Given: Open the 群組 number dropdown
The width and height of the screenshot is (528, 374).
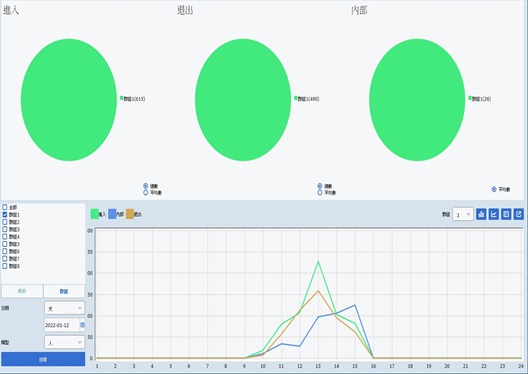Looking at the screenshot, I should 463,214.
